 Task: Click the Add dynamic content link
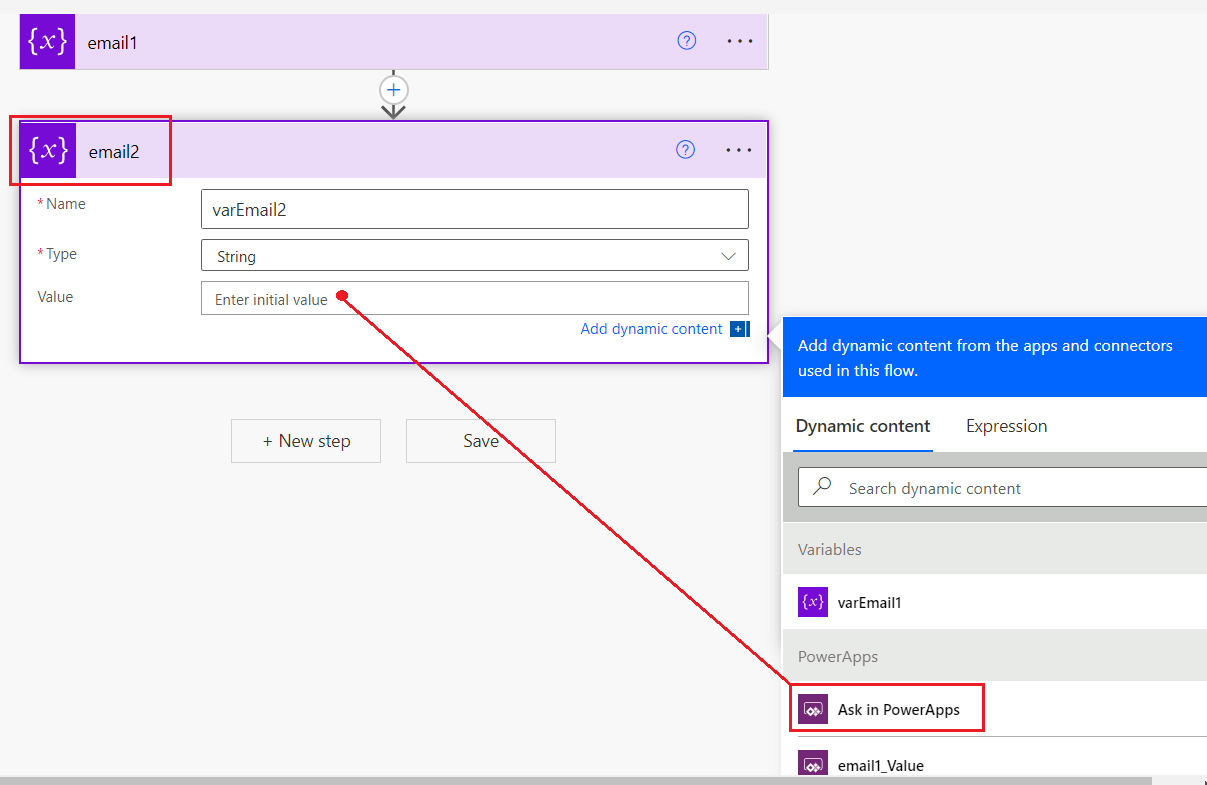pos(651,328)
